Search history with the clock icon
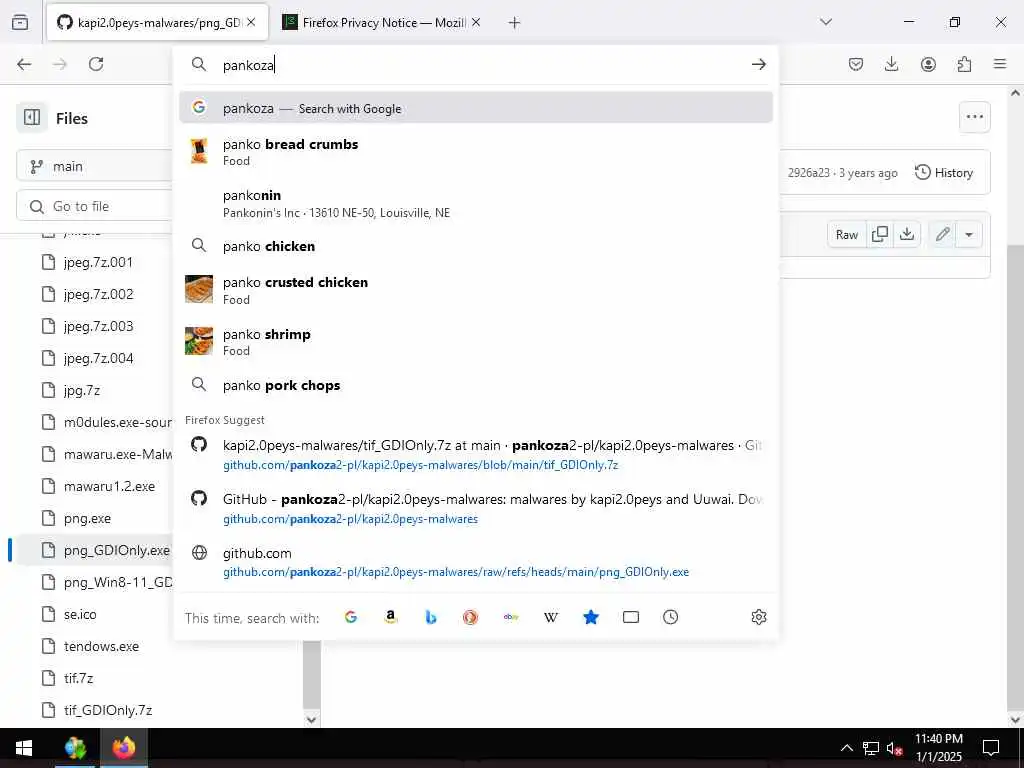This screenshot has width=1024, height=768. pos(671,617)
